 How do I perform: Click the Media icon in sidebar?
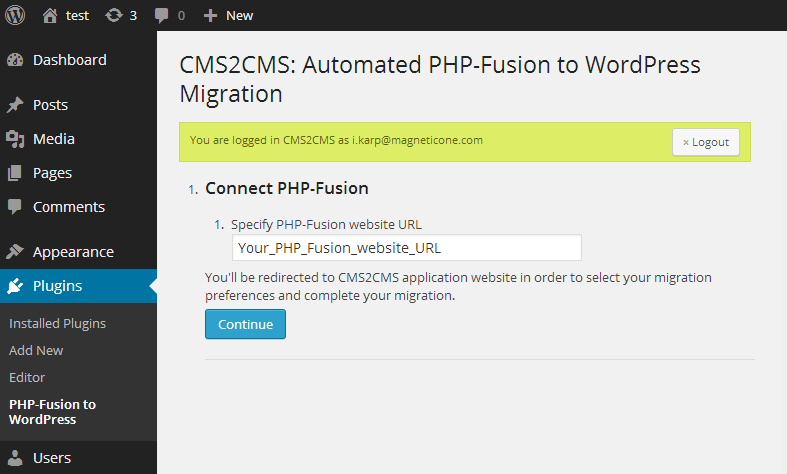15,139
